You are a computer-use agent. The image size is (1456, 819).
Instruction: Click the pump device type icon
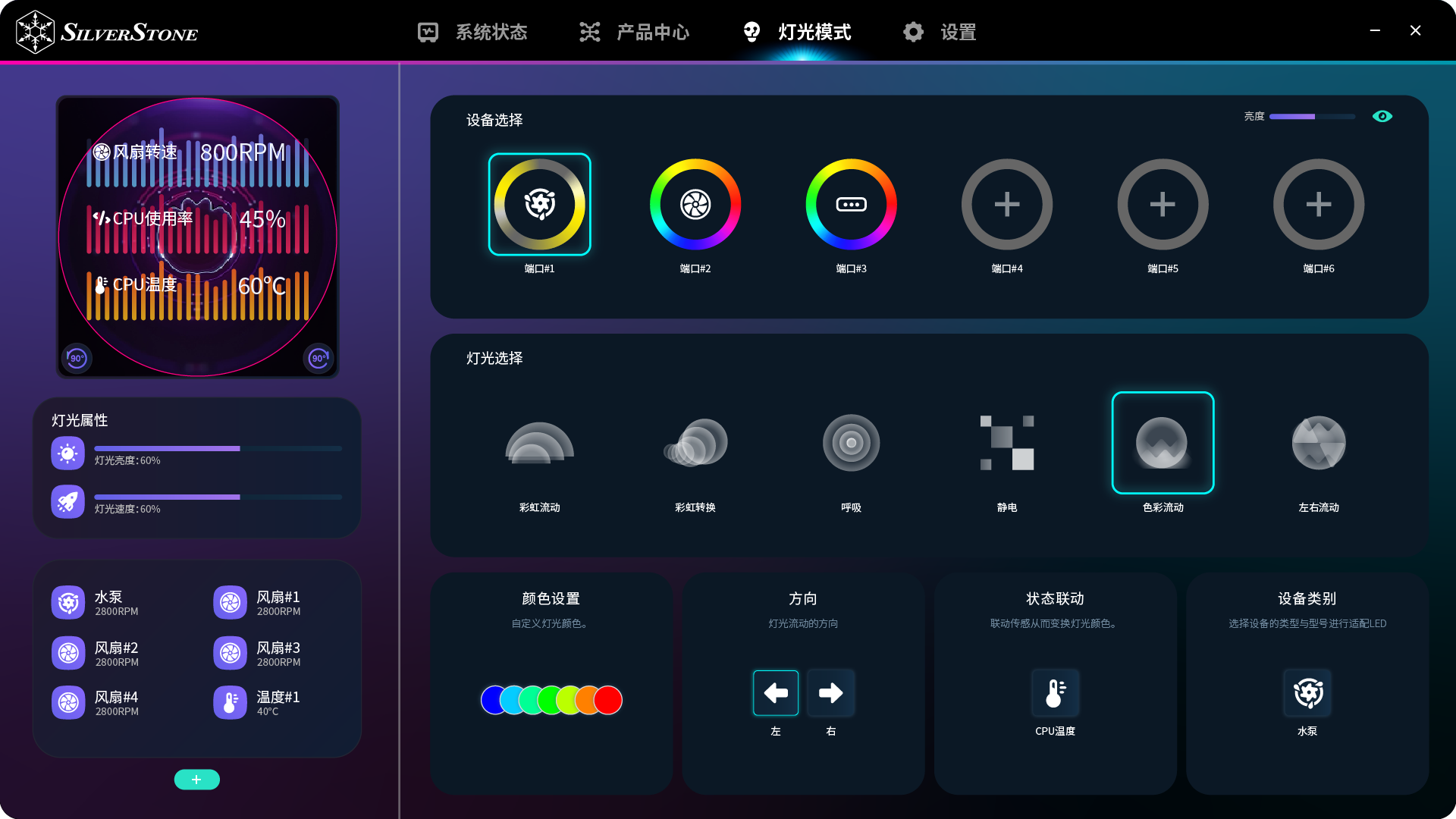pyautogui.click(x=1307, y=692)
